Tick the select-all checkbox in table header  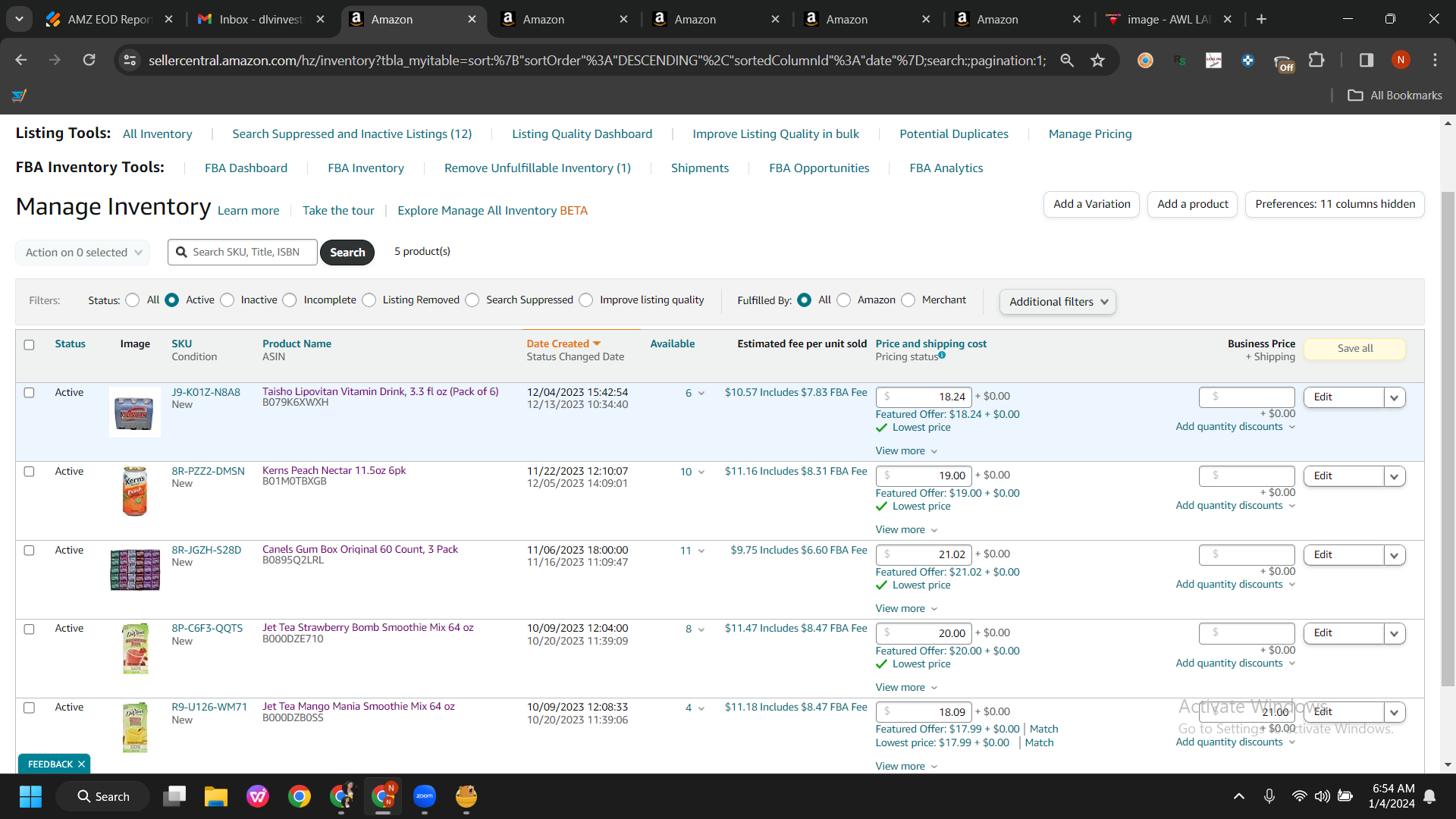click(29, 344)
